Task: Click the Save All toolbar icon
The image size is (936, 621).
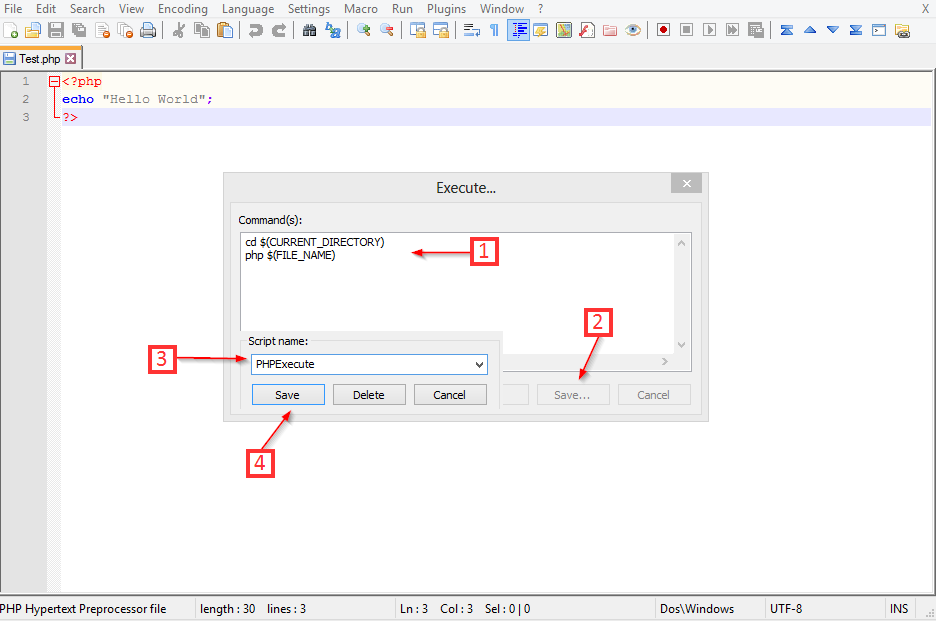Action: pos(79,30)
